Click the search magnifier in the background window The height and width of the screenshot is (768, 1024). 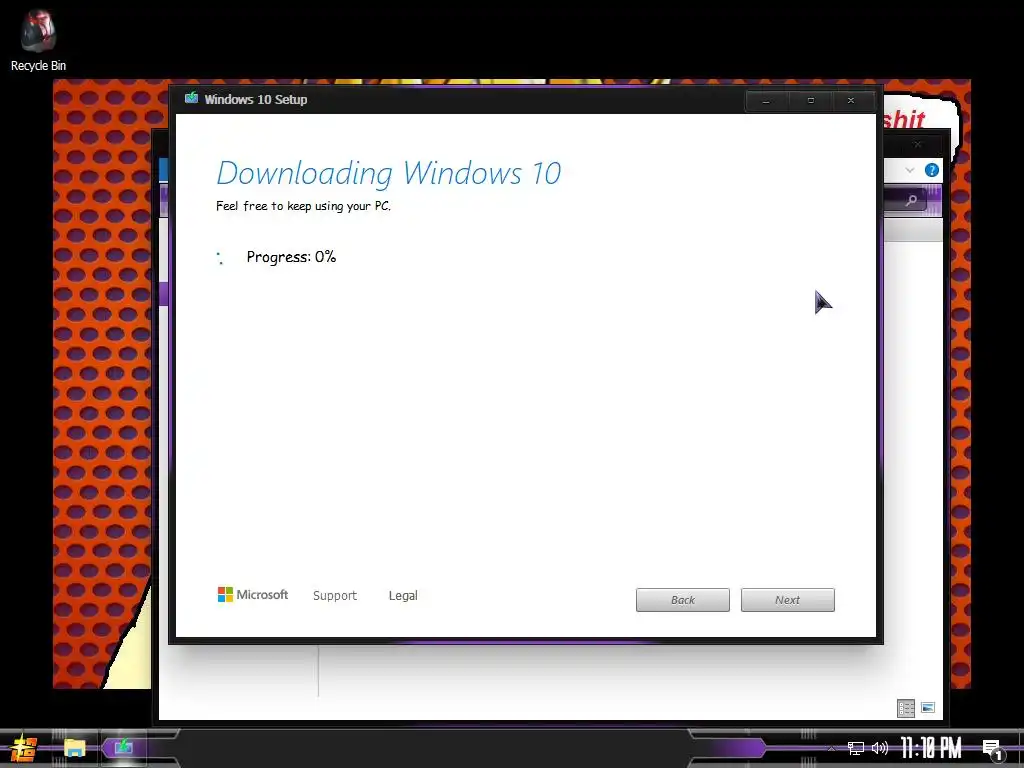tap(911, 200)
